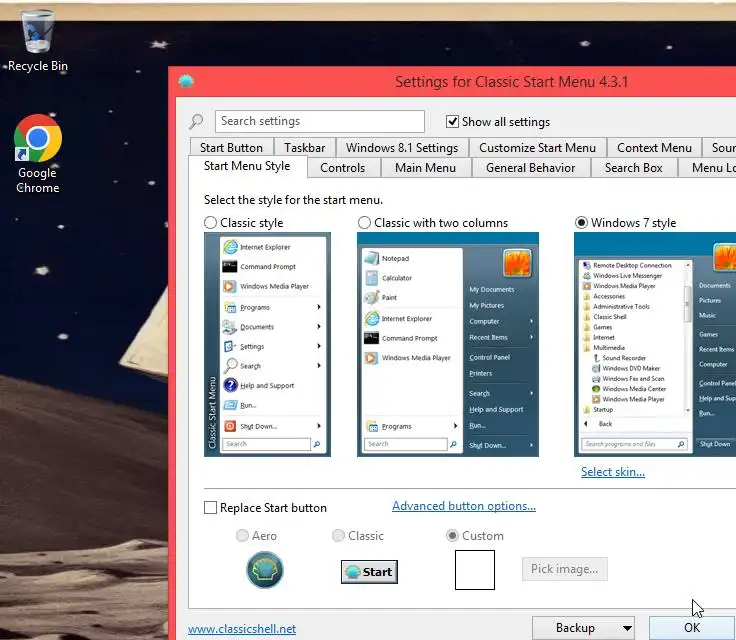Click Command Prompt icon in Classic style preview
Viewport: 736px width, 640px height.
point(230,266)
